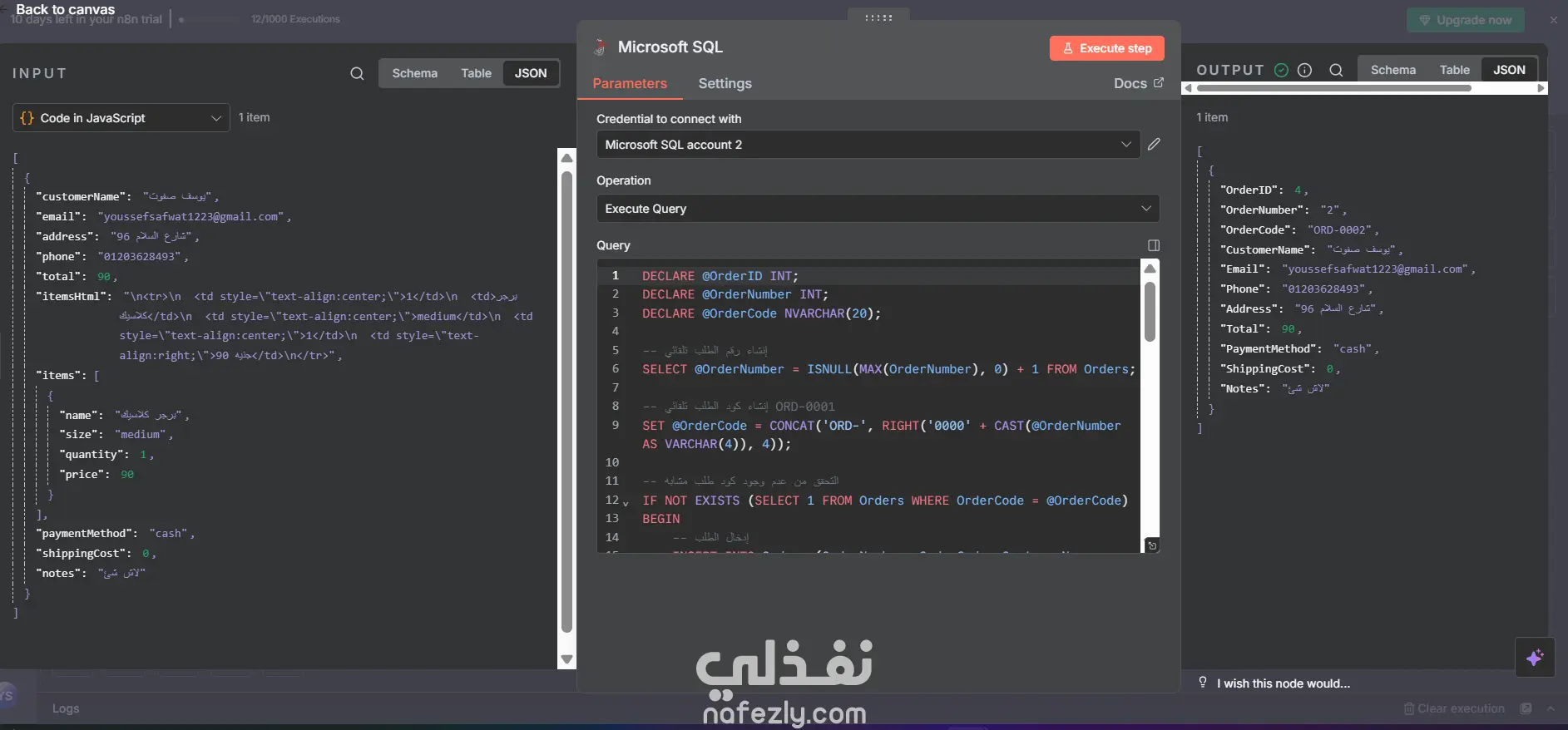Click the flask icon on Execute step

[x=1068, y=48]
